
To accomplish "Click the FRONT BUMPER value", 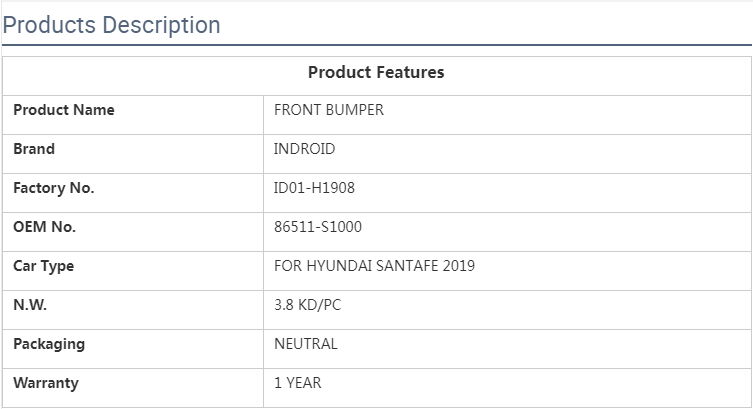I will point(328,110).
